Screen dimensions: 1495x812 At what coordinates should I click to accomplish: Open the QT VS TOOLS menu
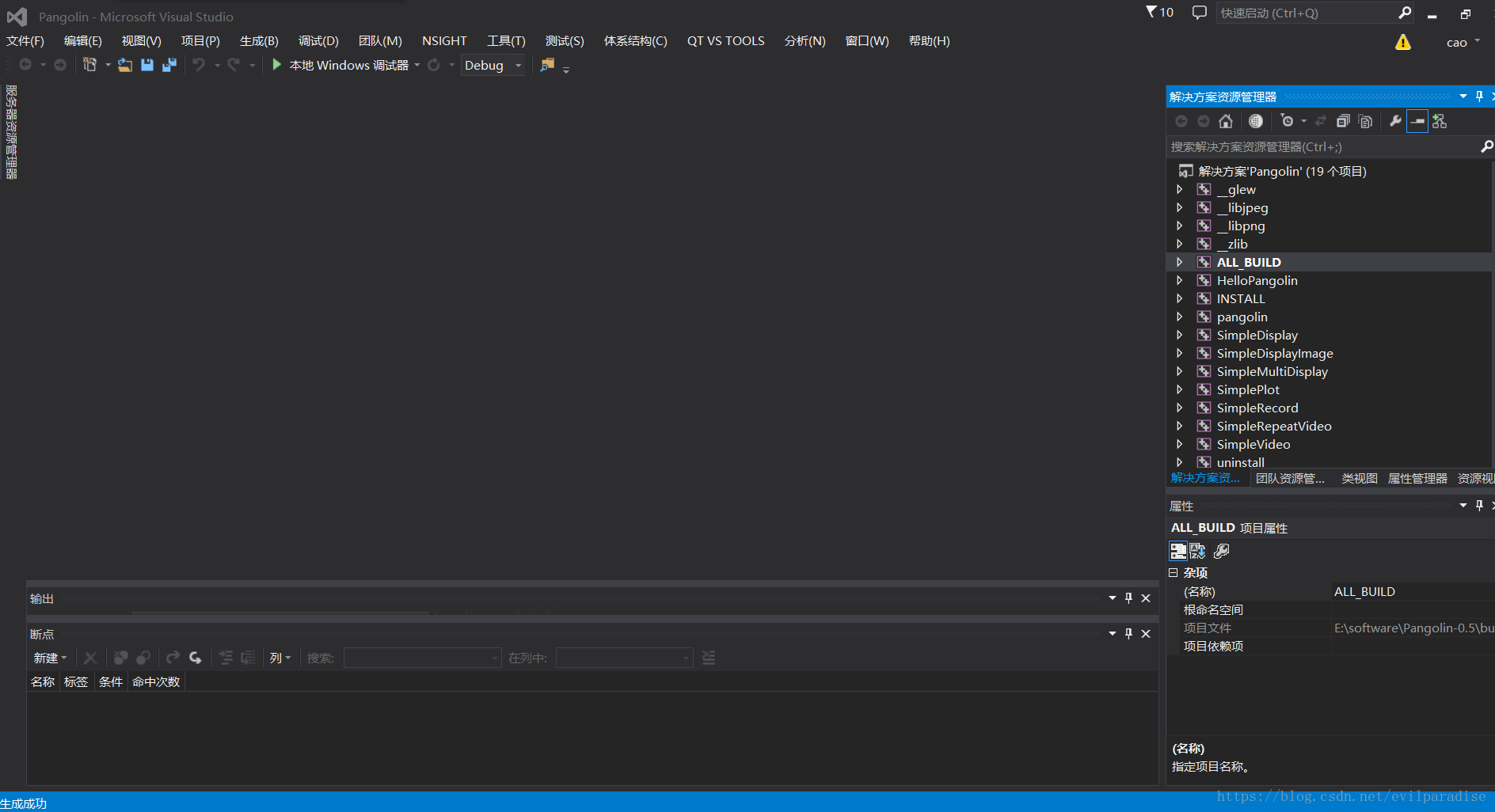click(726, 40)
